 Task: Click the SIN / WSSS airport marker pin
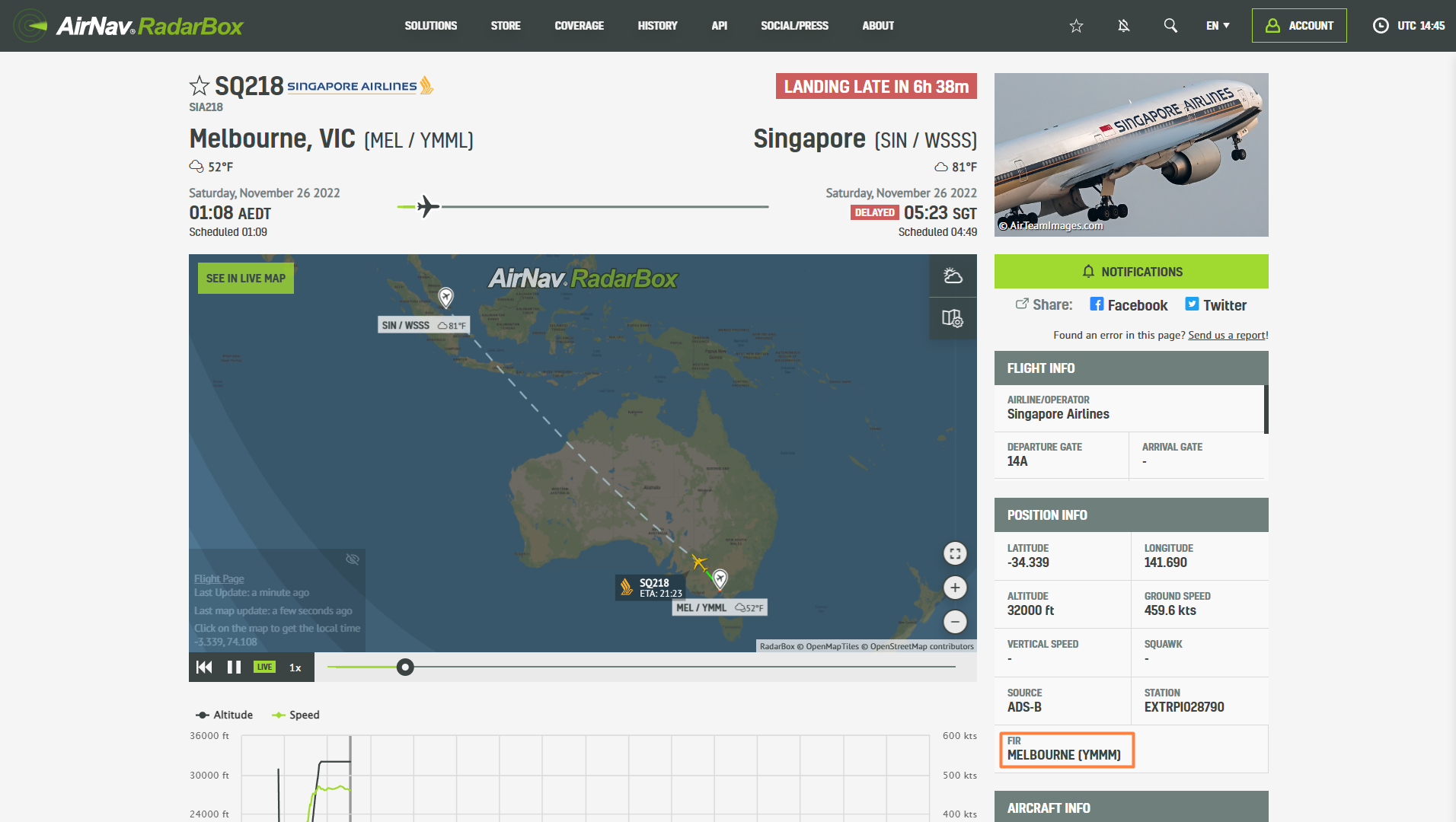coord(446,297)
